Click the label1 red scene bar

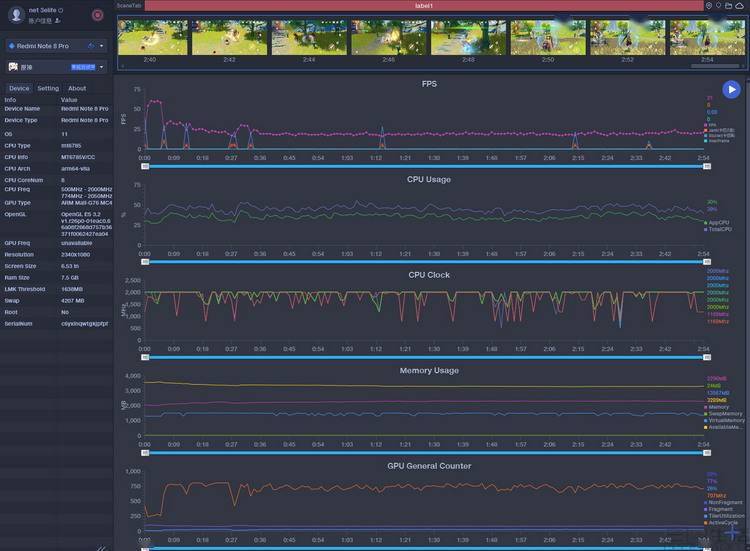[424, 6]
